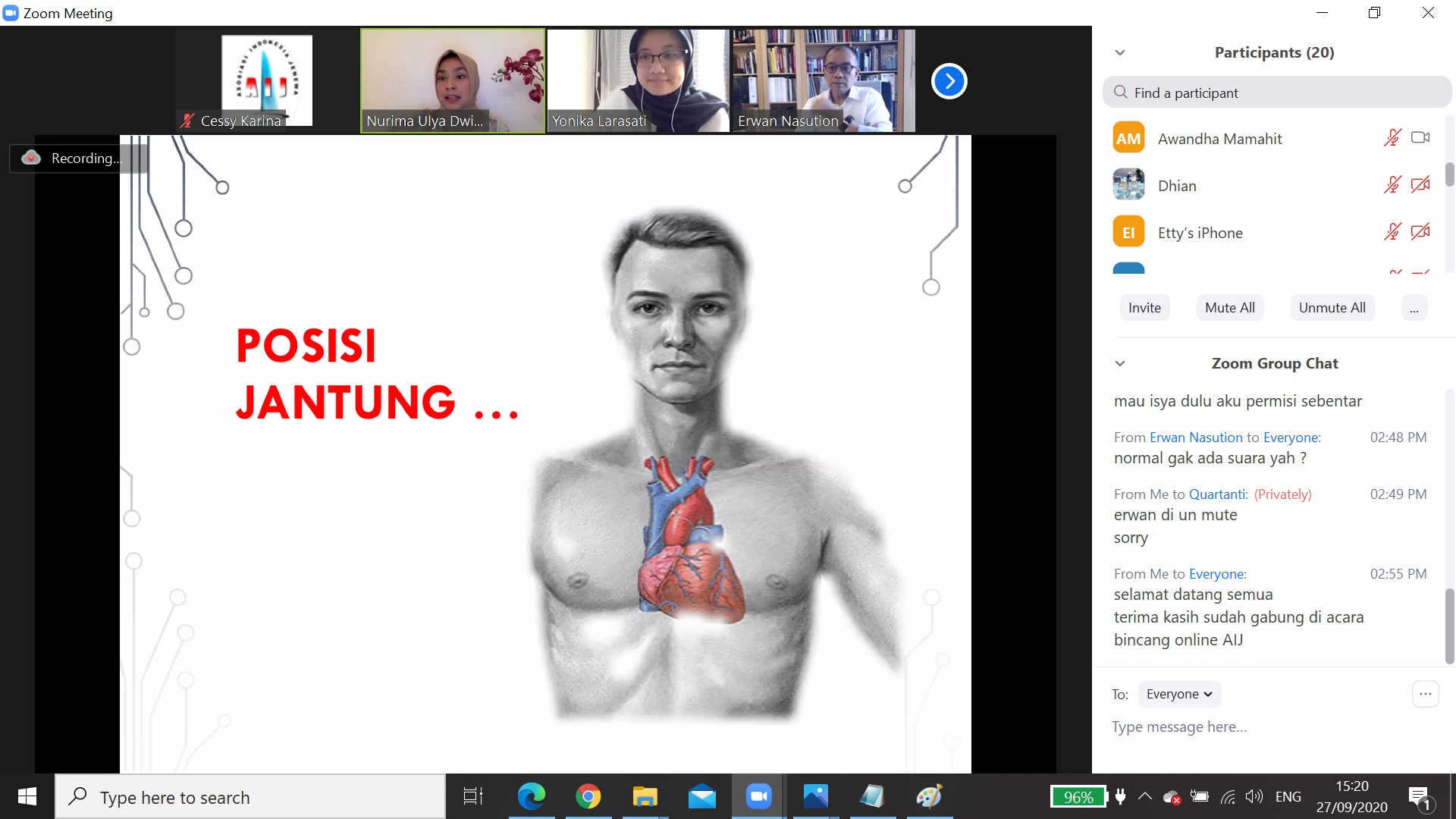Click the Zoom icon in taskbar
1456x819 pixels.
758,796
